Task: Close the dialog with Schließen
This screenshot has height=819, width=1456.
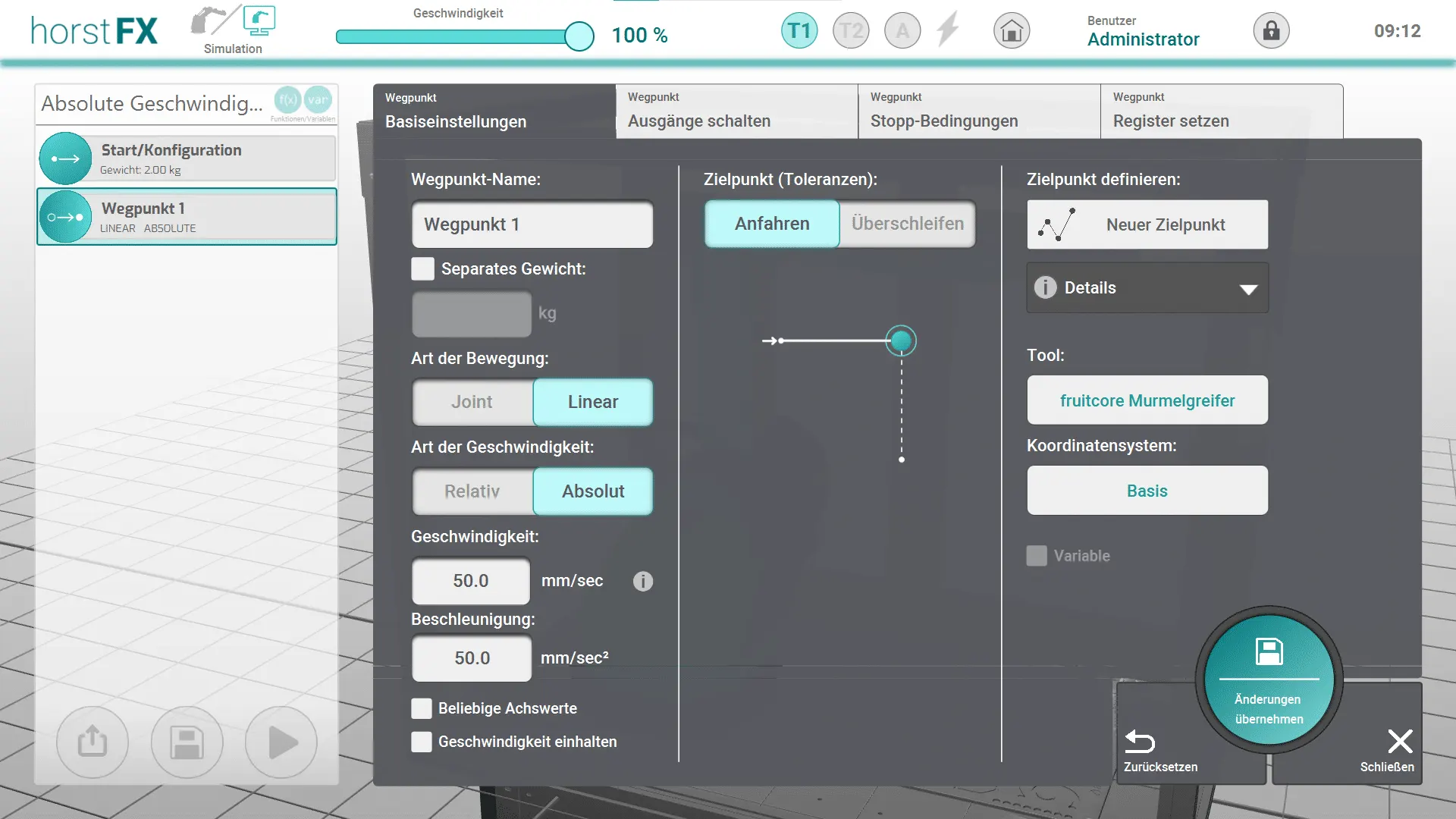Action: tap(1387, 751)
